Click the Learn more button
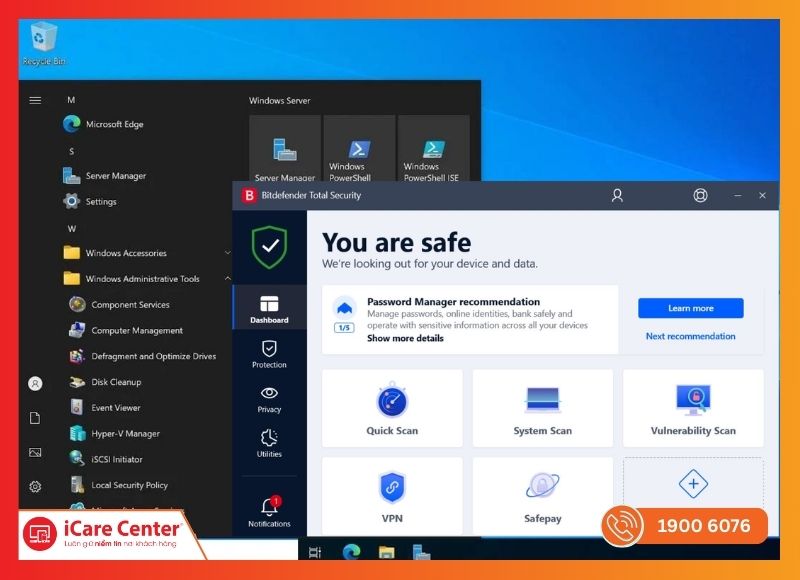800x580 pixels. click(x=691, y=308)
